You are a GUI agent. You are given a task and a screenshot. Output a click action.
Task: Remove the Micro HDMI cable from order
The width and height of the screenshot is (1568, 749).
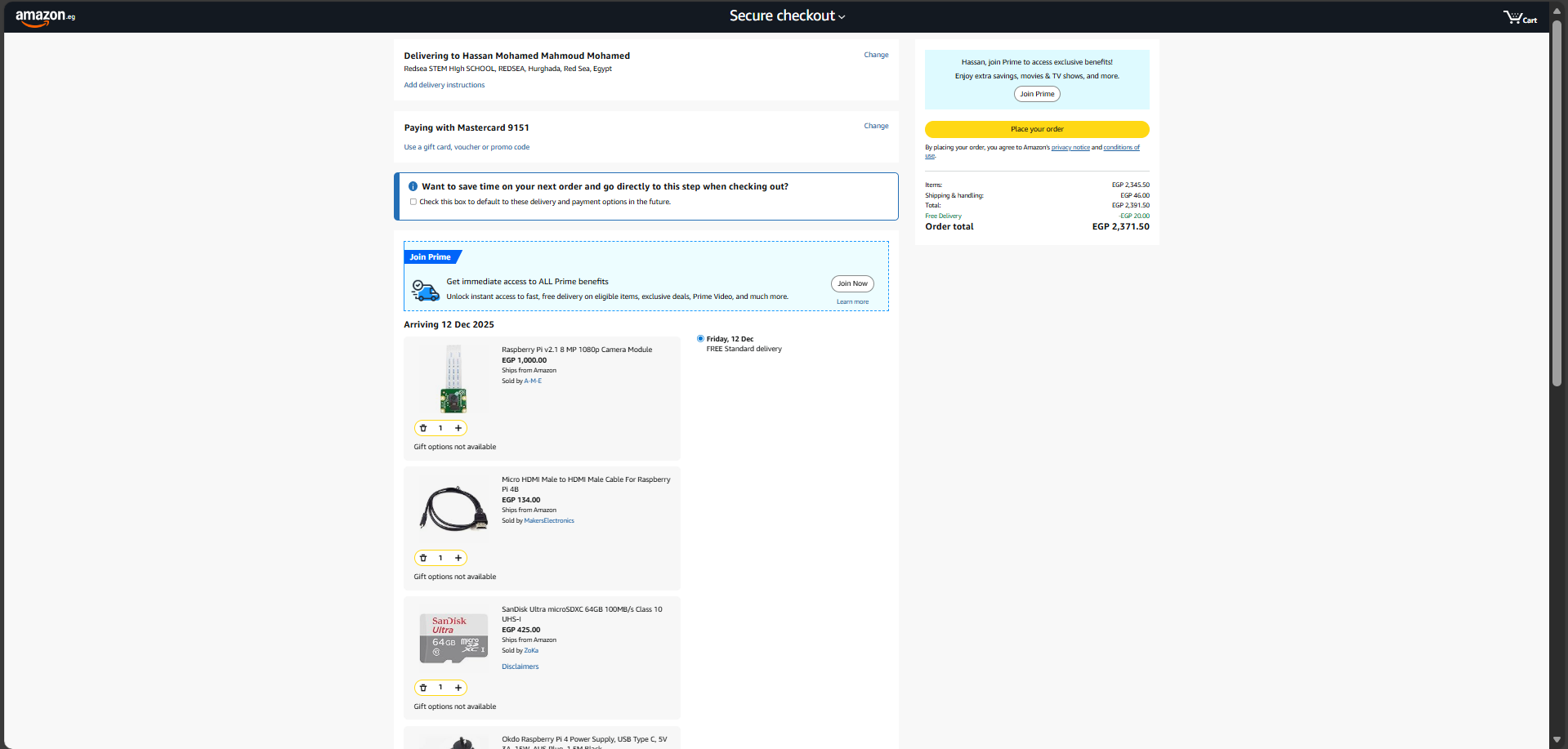(423, 558)
